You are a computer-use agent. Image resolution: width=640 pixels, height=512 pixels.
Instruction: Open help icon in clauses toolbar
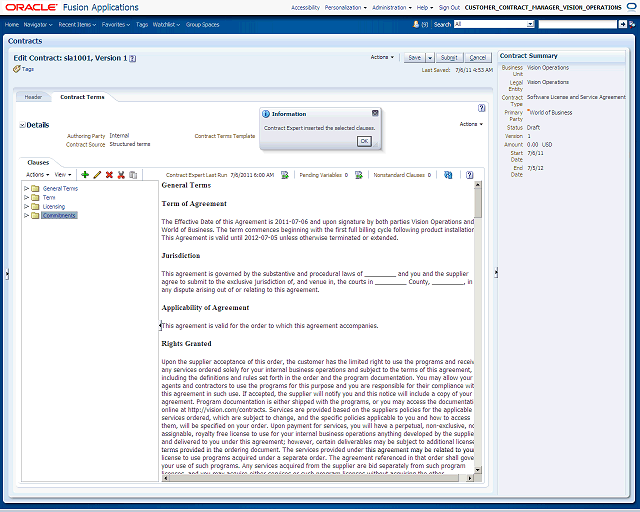[470, 175]
